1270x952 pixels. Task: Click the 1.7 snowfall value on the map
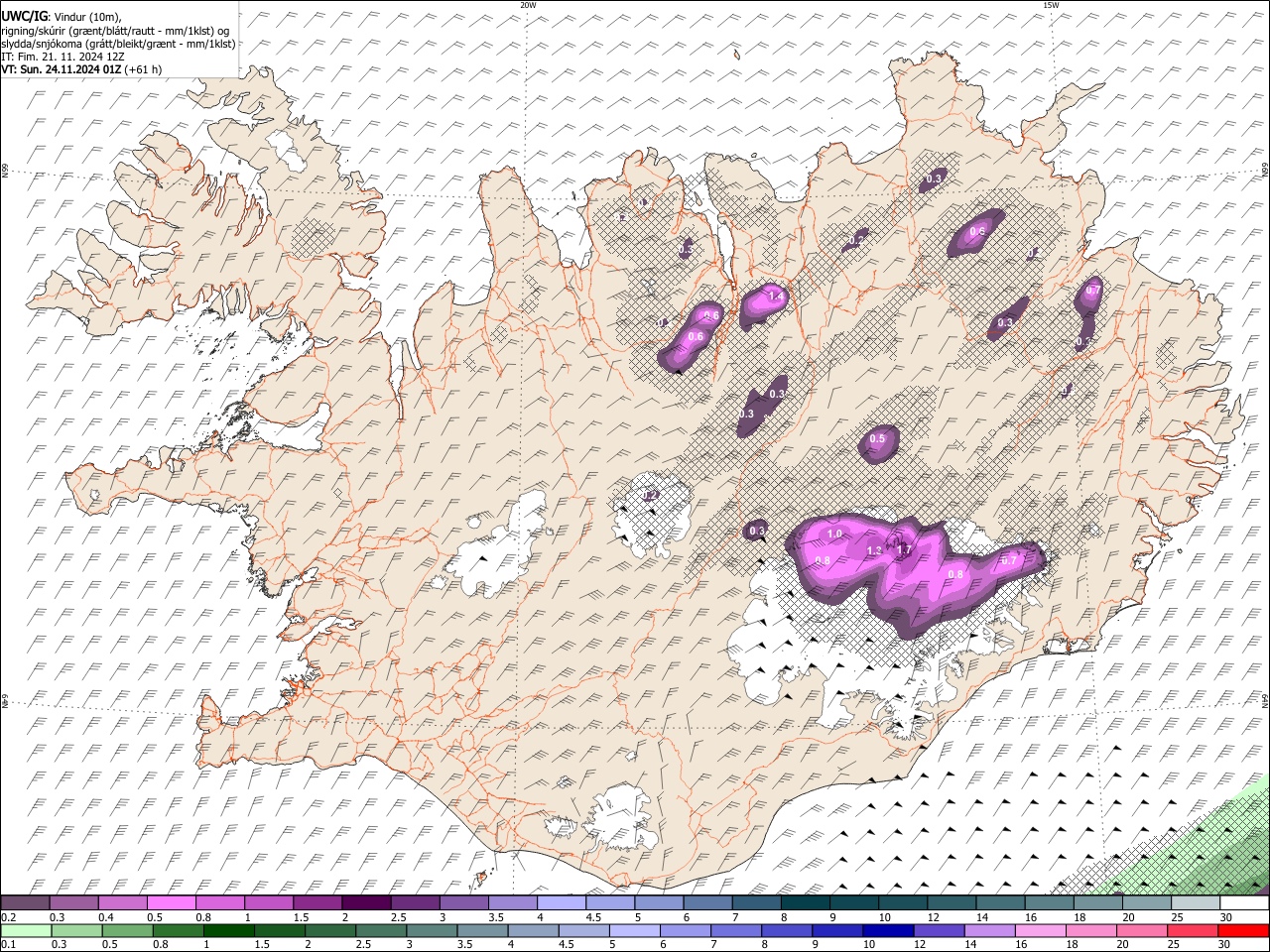[904, 550]
